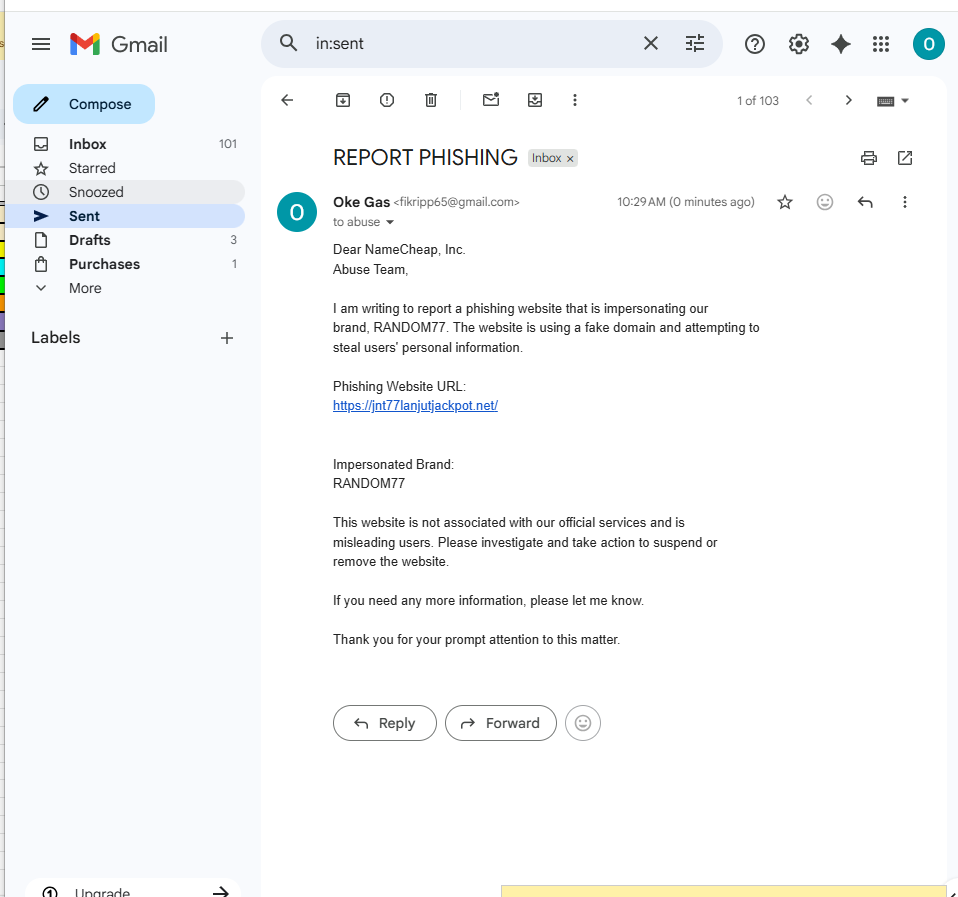Open the email in a new window
Image resolution: width=958 pixels, height=897 pixels.
click(905, 158)
